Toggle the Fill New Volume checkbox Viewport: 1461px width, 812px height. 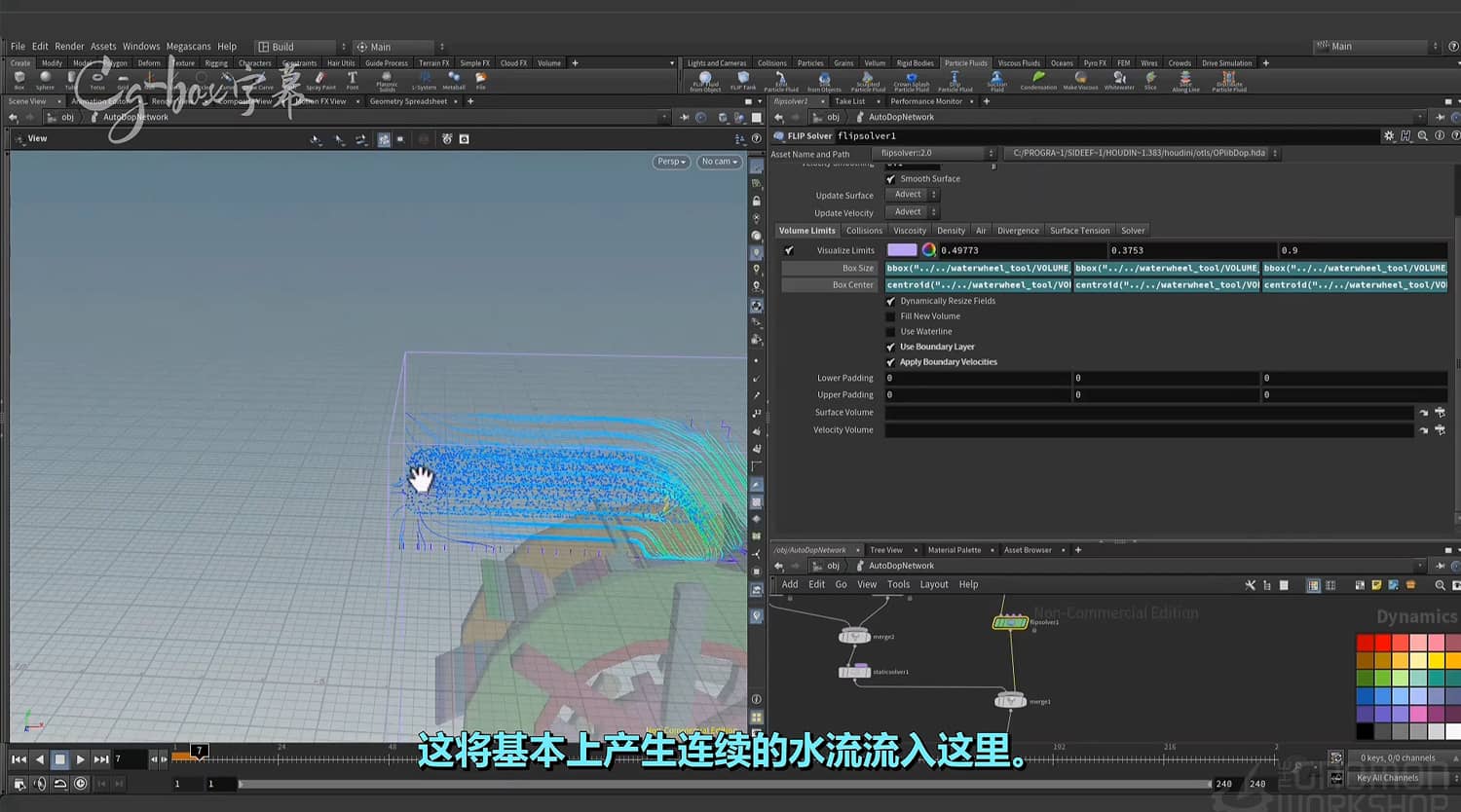890,315
